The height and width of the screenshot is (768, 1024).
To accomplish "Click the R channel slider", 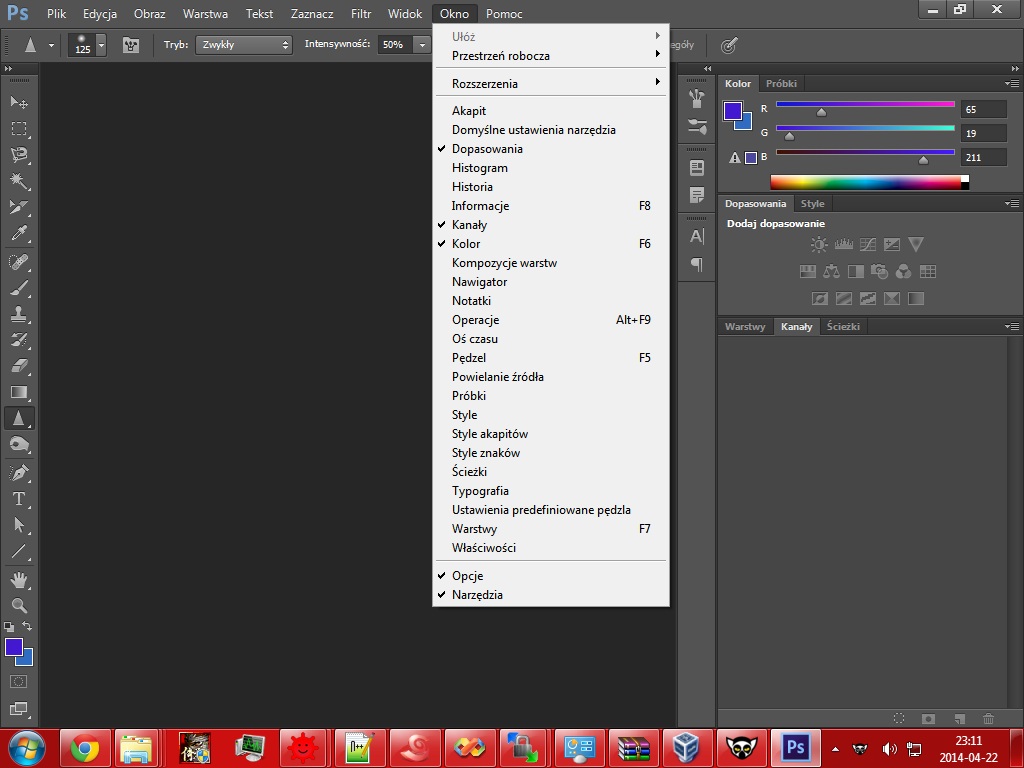I will click(865, 104).
